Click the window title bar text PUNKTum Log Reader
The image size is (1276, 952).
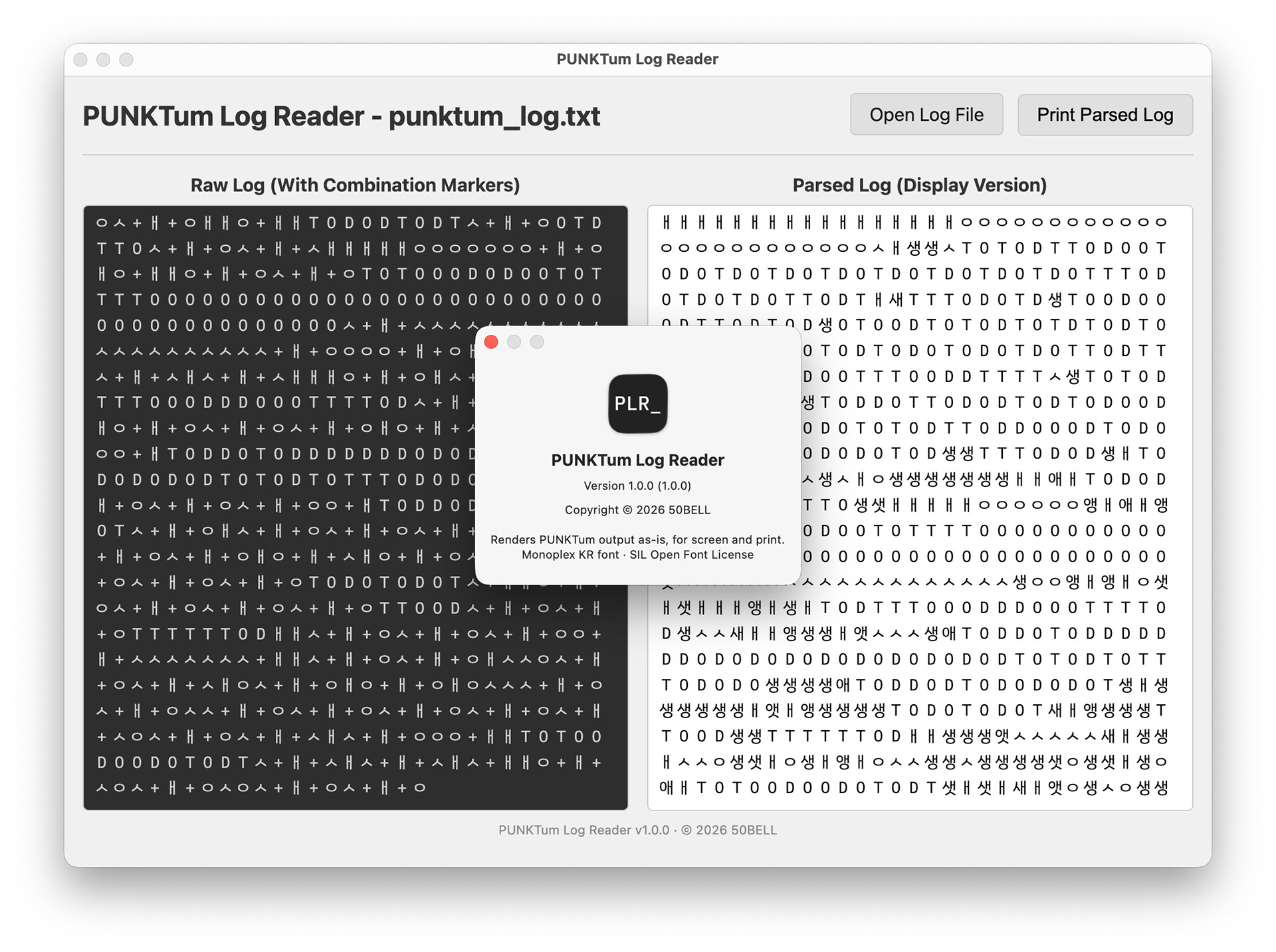coord(637,59)
